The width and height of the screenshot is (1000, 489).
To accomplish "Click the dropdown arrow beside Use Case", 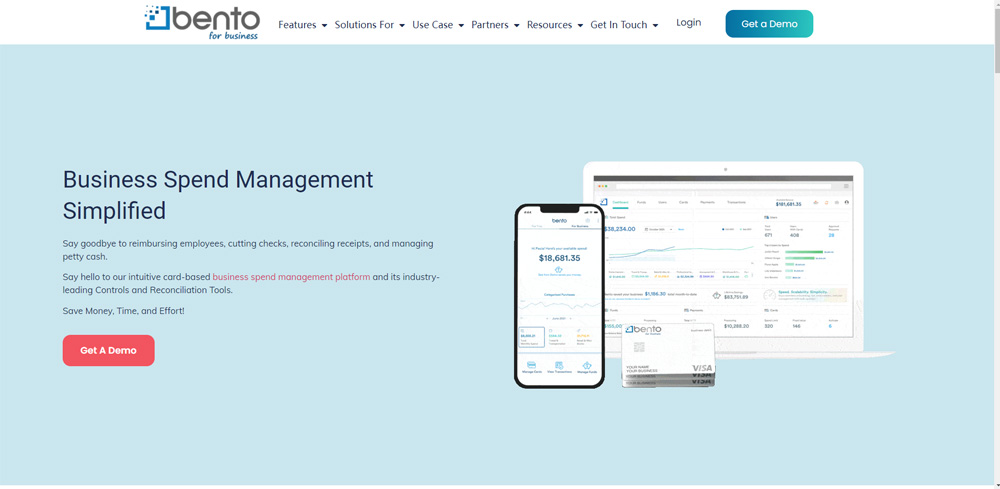I will click(x=461, y=26).
